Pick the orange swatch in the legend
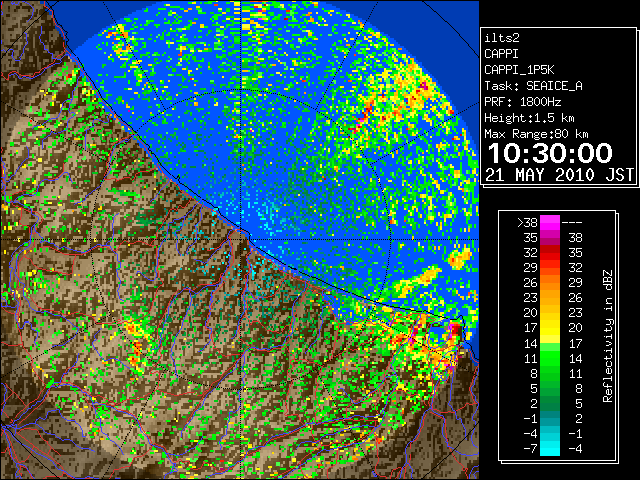 (550, 283)
